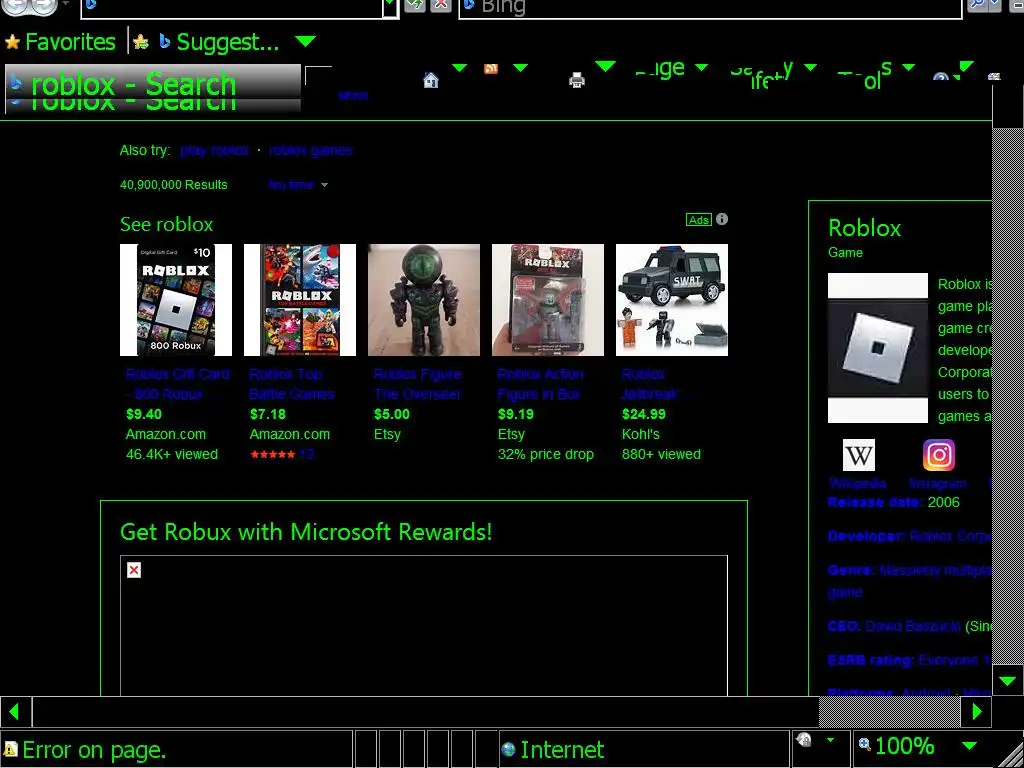Click the yellow Favorites star icon
Screen dimensions: 1024x768
(12, 42)
